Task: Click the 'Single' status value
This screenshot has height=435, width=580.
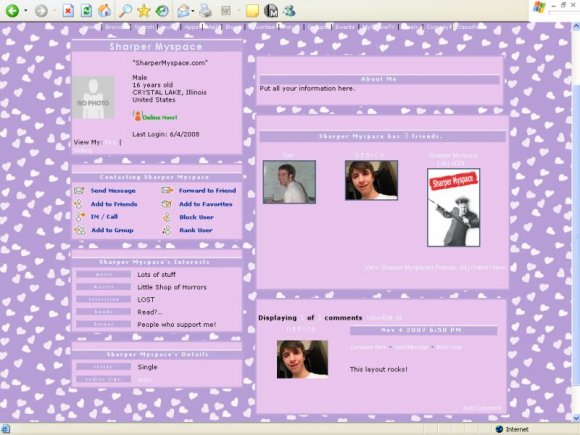Action: [147, 367]
